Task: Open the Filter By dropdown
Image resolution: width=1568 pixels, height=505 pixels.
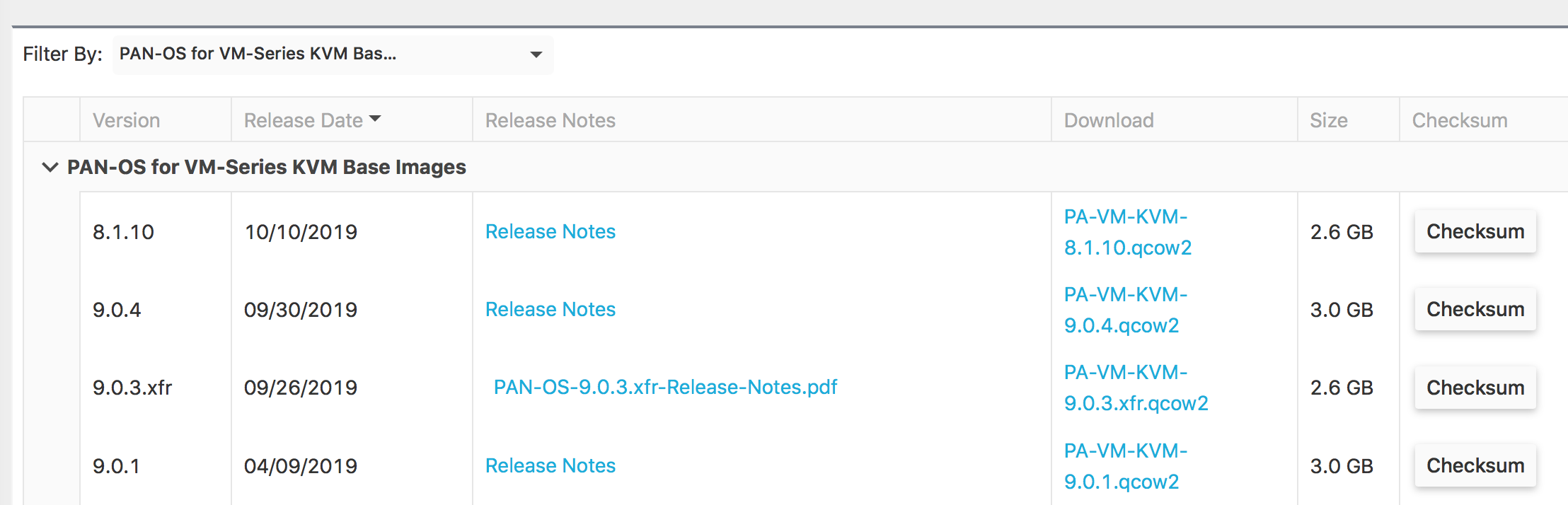Action: tap(333, 54)
